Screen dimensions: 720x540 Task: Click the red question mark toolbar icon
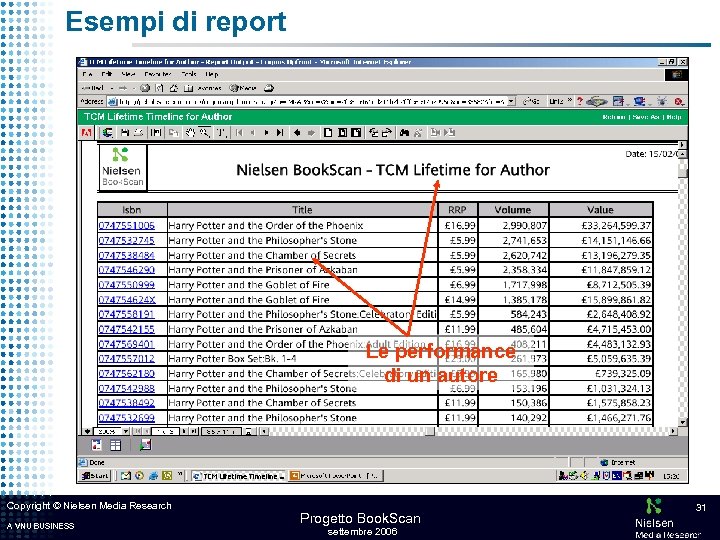pos(580,101)
